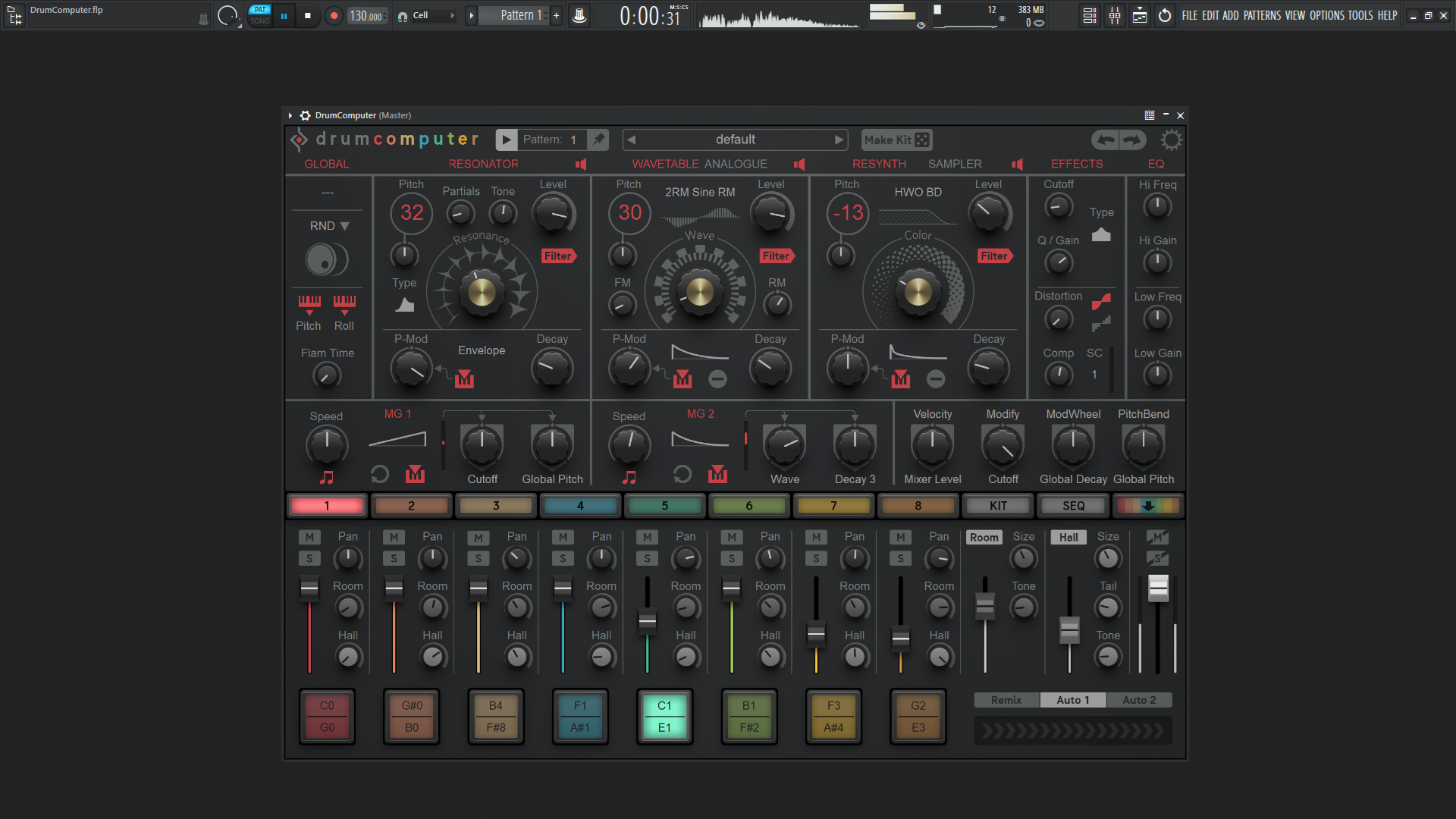Click the MG 1 loop retrigger icon

point(379,475)
